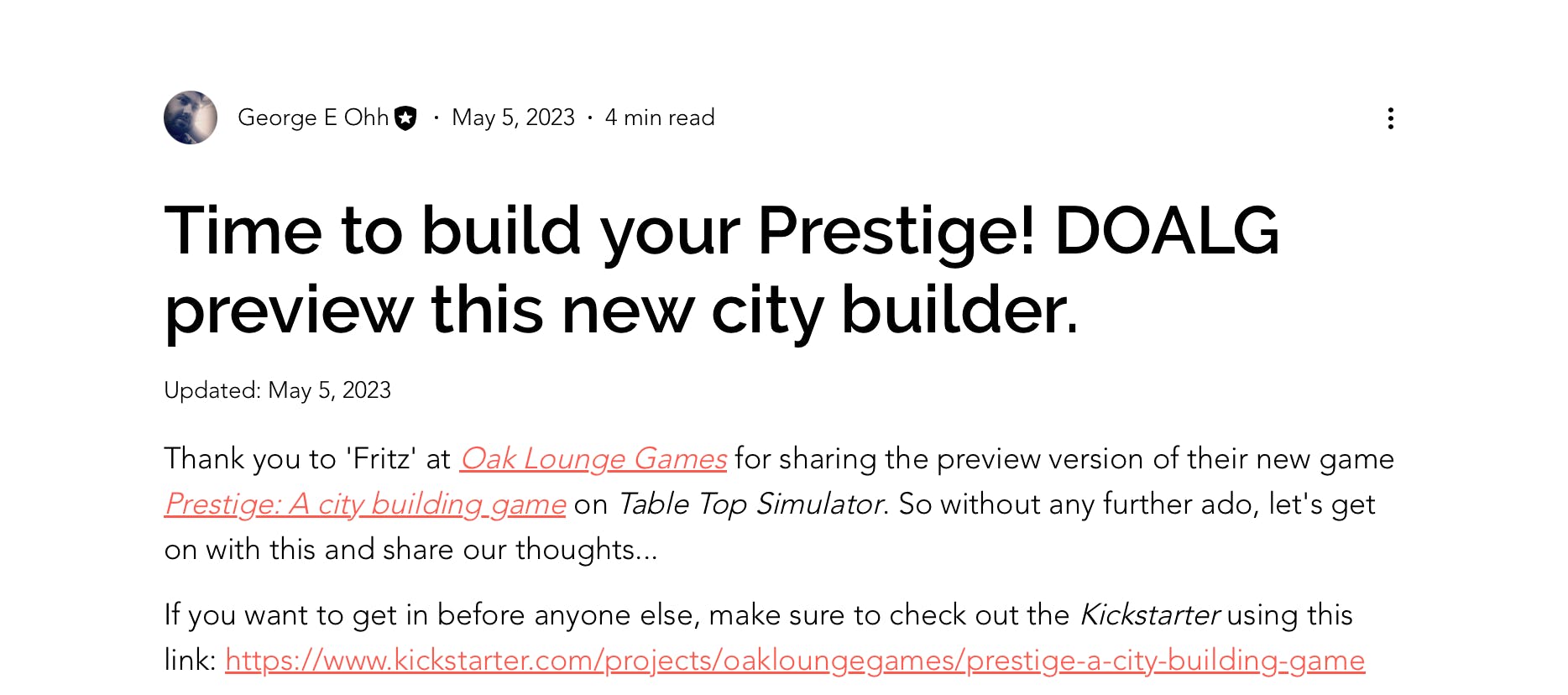This screenshot has width=1568, height=695.
Task: Click the May 5, 2023 publish date
Action: (513, 118)
